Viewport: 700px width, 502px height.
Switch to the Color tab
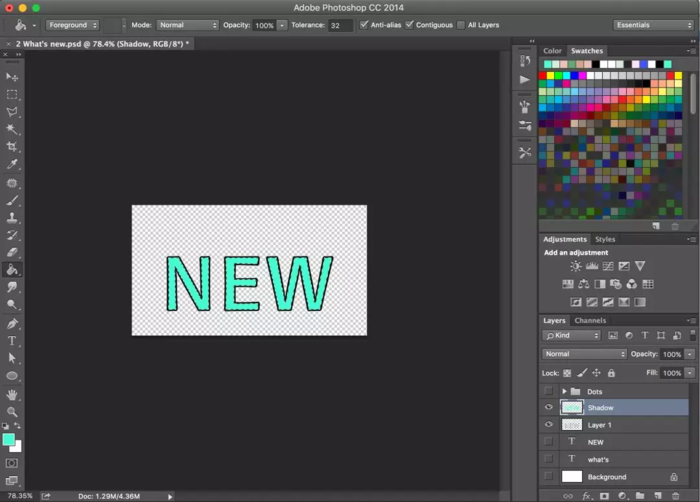point(552,51)
